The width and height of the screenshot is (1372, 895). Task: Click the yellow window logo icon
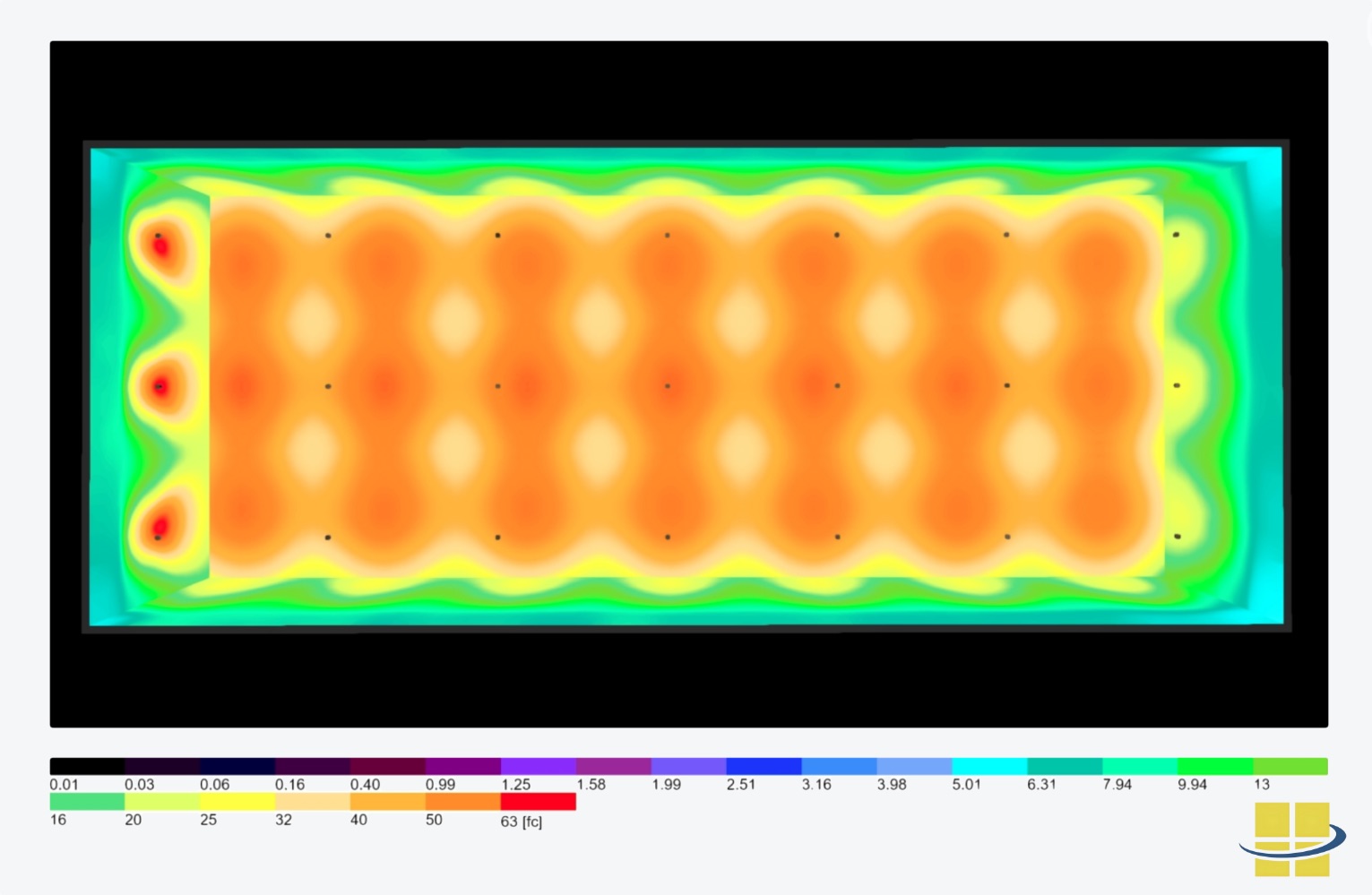(1291, 839)
